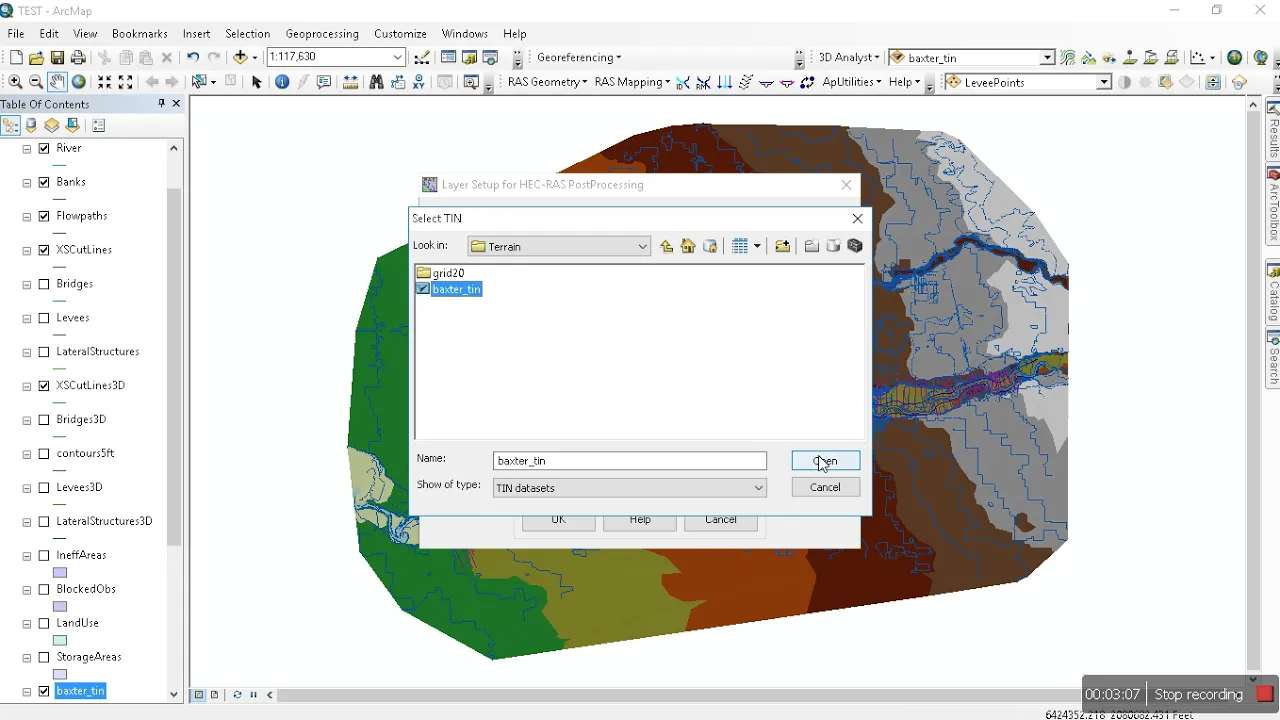1280x720 pixels.
Task: Click Fixed Zoom In icon
Action: (x=104, y=82)
